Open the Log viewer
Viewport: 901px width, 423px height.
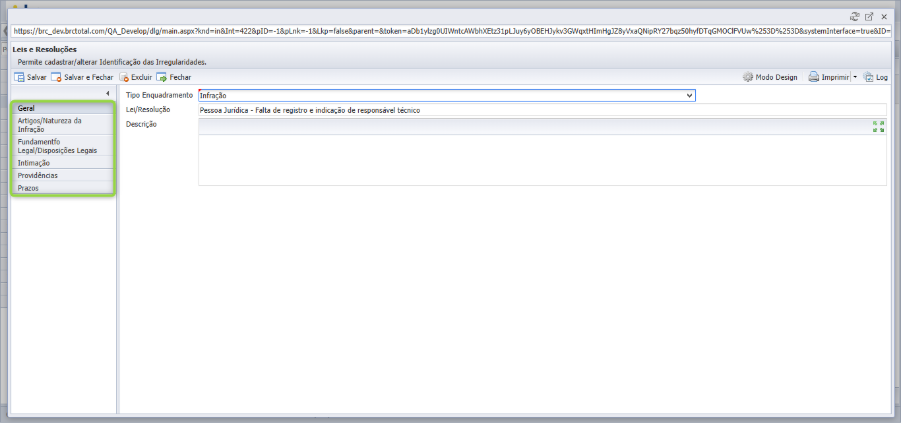click(x=876, y=77)
